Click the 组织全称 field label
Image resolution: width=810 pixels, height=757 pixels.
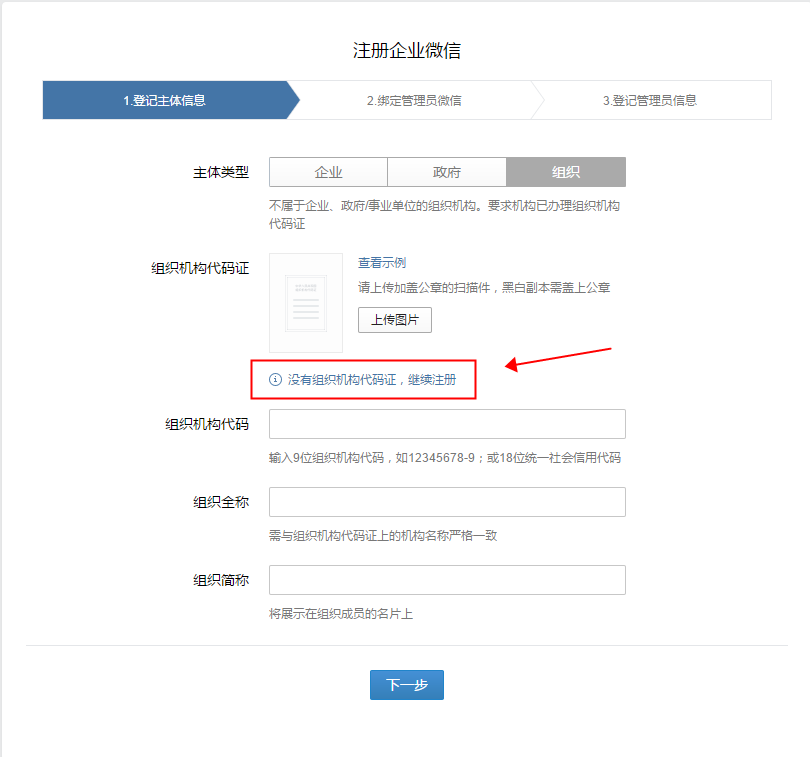pos(221,502)
